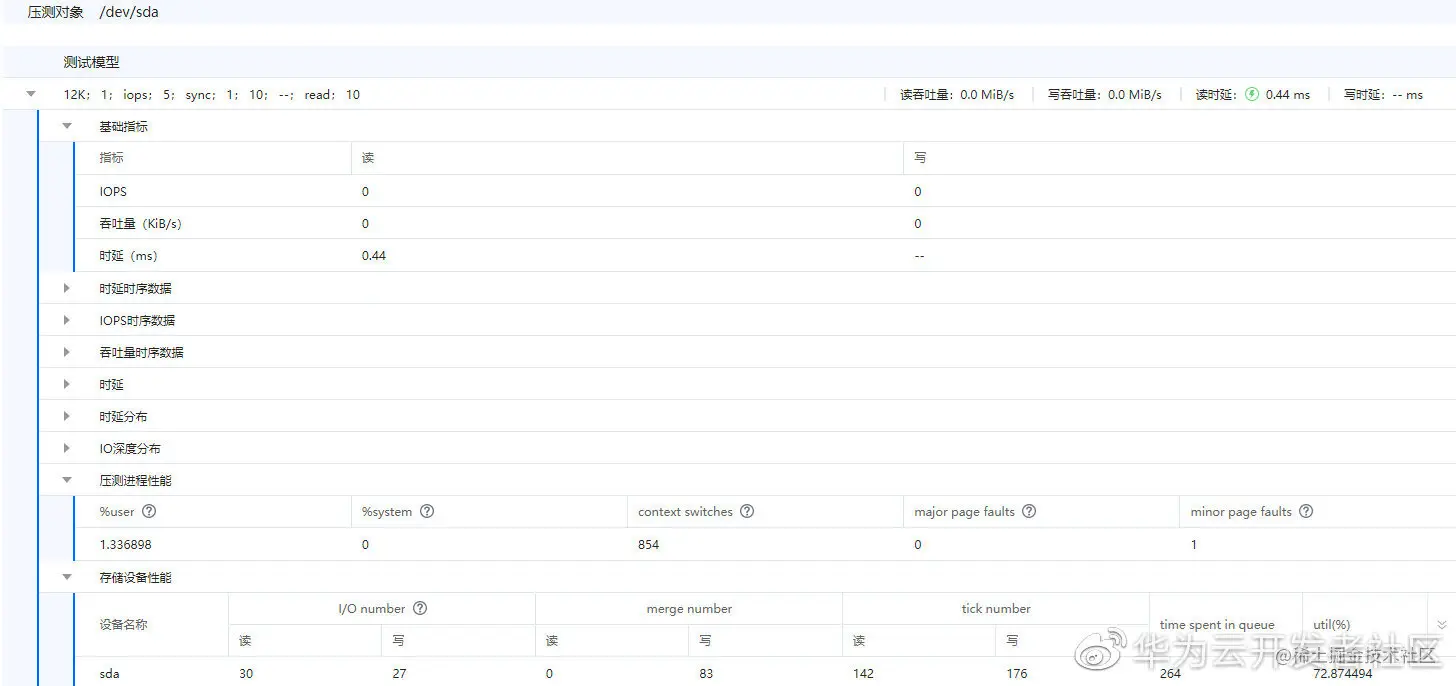The image size is (1456, 686).
Task: Collapse the 12K test model row
Action: click(29, 94)
